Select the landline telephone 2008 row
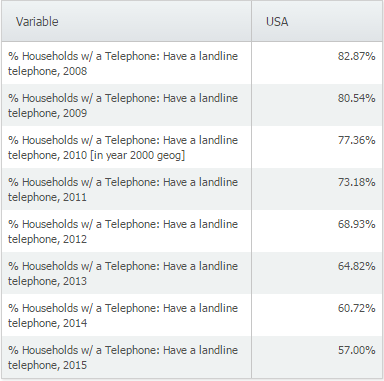Image resolution: width=384 pixels, height=381 pixels. [x=192, y=63]
